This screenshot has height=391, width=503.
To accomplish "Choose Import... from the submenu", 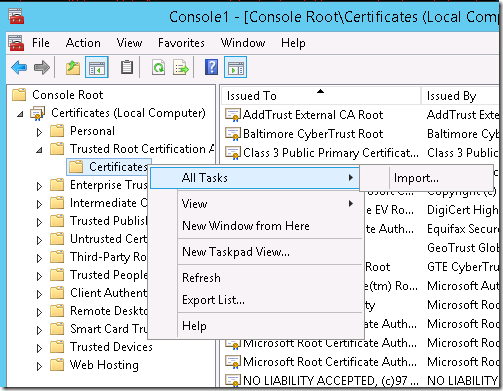I will [426, 178].
